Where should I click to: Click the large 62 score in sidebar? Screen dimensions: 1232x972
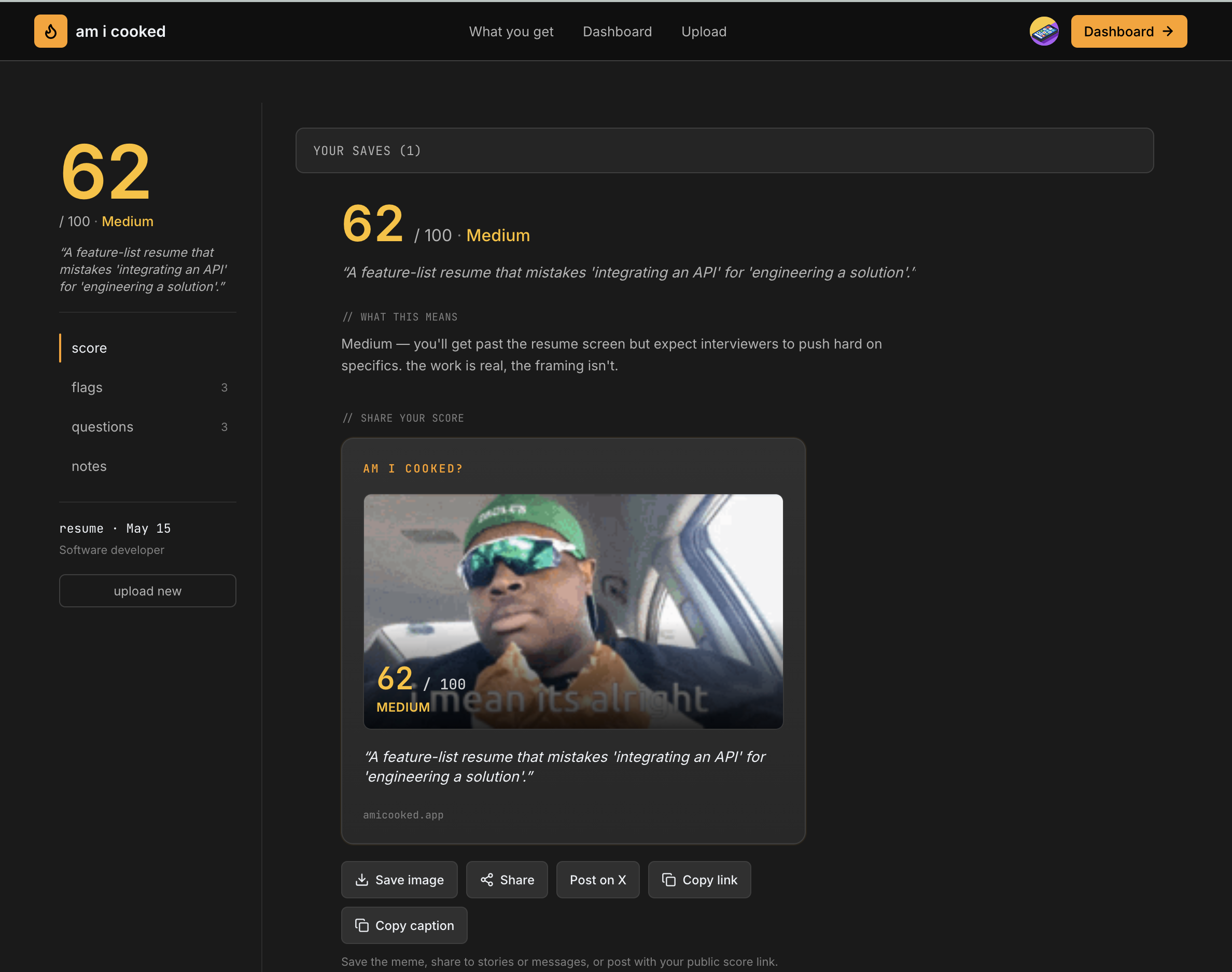click(x=106, y=172)
